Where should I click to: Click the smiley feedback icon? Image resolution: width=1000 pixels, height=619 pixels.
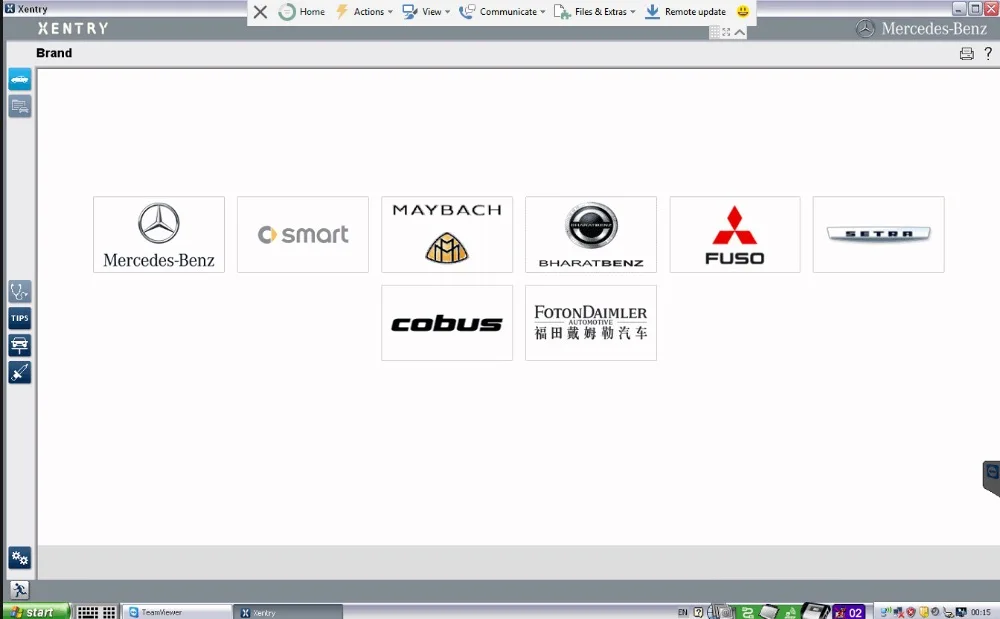coord(742,11)
